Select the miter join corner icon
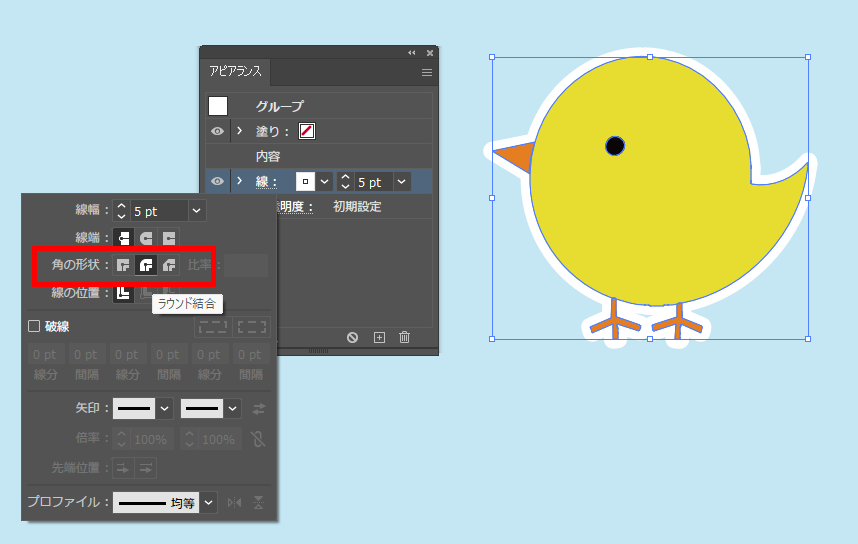Image resolution: width=858 pixels, height=544 pixels. pos(123,265)
